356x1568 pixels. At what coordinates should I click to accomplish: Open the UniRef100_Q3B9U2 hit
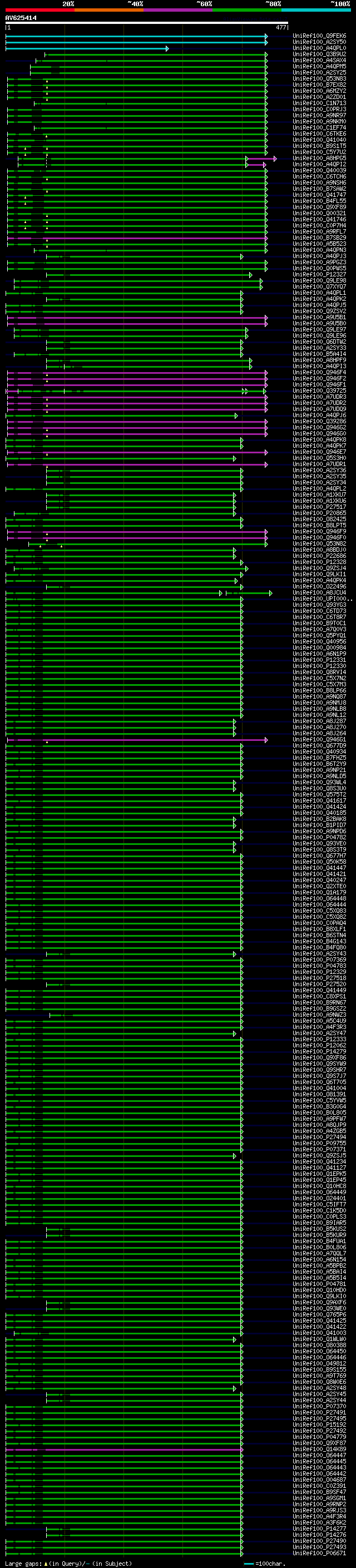coord(319,54)
